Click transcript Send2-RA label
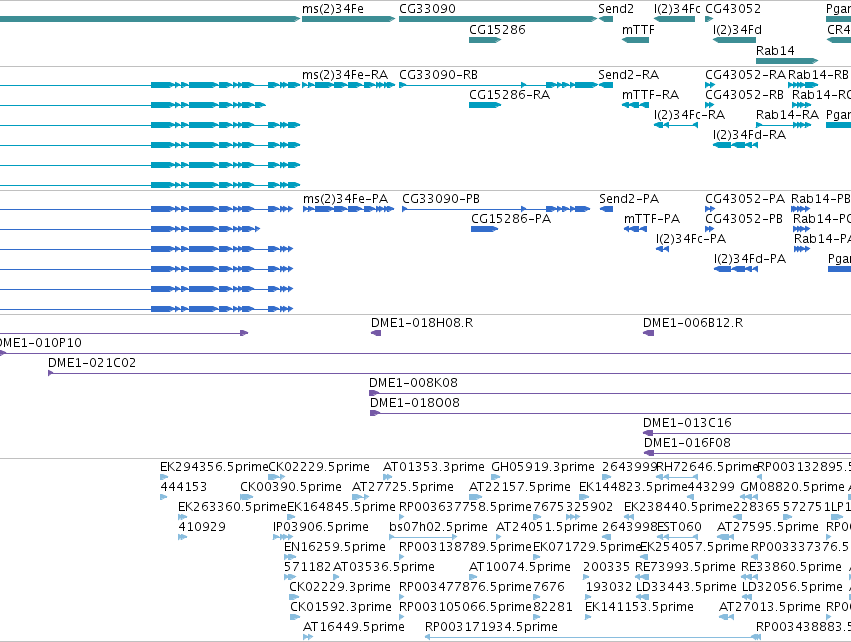Screen dimensions: 851x642 (628, 74)
